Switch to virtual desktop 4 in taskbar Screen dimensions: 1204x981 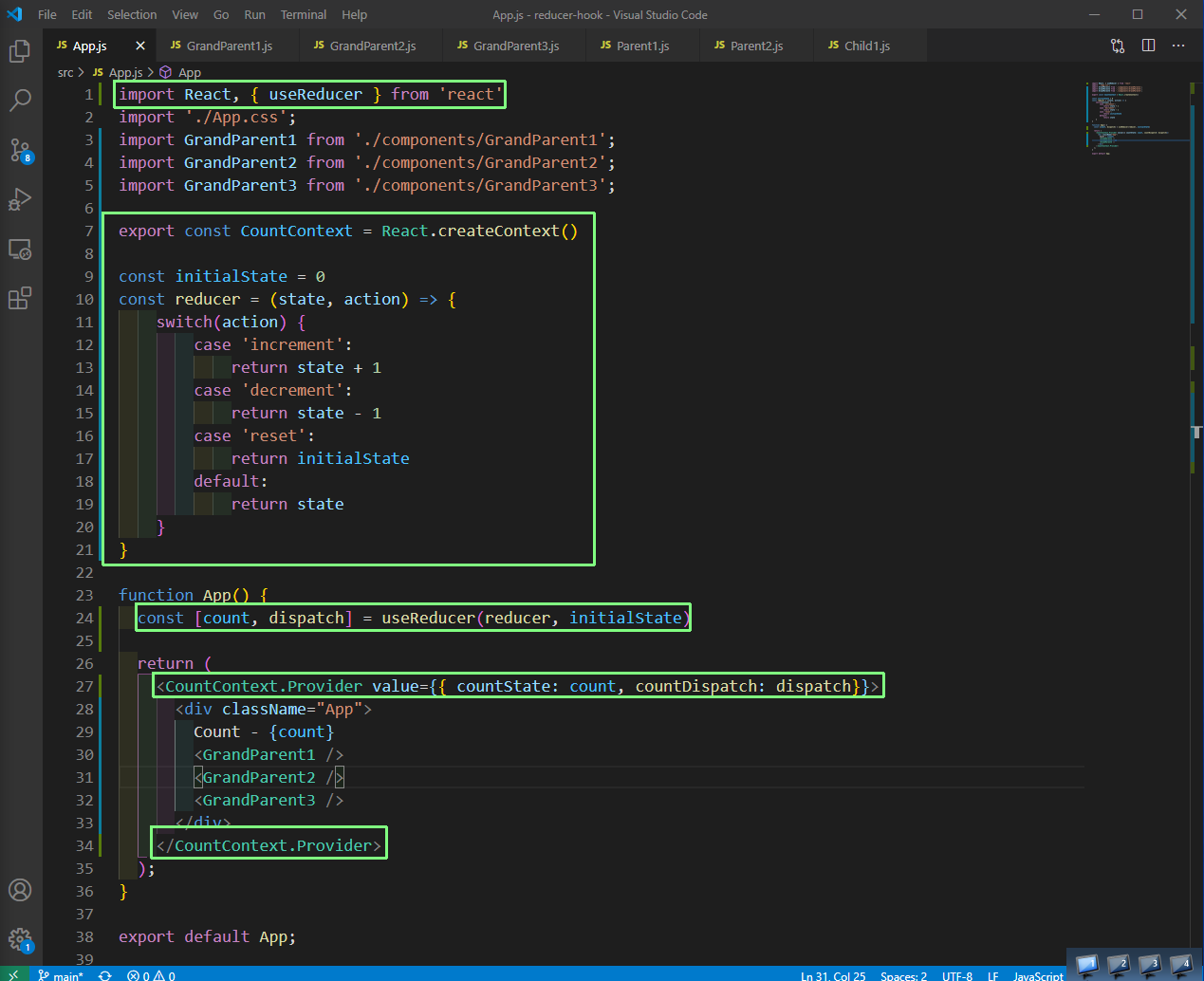coord(1180,965)
